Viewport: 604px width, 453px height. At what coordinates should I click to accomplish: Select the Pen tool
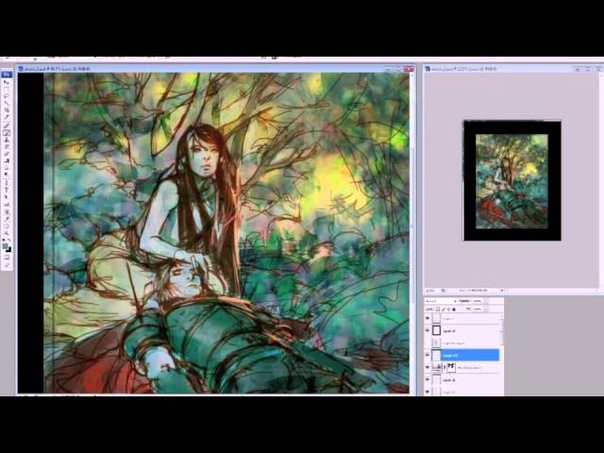pyautogui.click(x=7, y=183)
